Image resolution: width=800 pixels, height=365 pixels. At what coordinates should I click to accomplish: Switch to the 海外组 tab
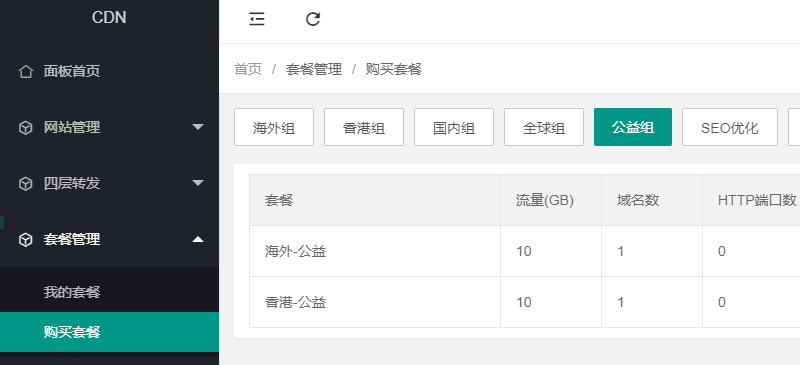pyautogui.click(x=274, y=127)
